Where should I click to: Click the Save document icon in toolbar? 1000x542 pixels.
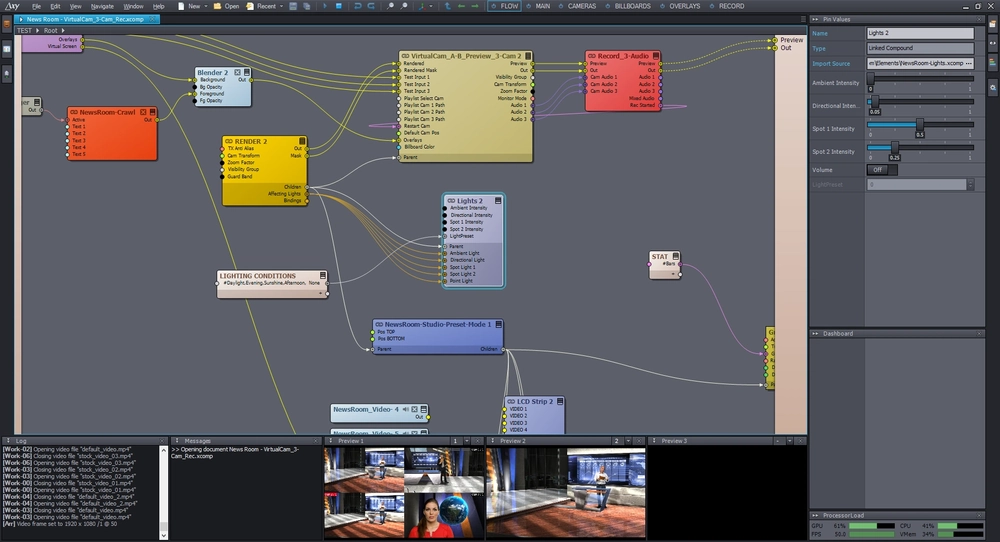293,6
